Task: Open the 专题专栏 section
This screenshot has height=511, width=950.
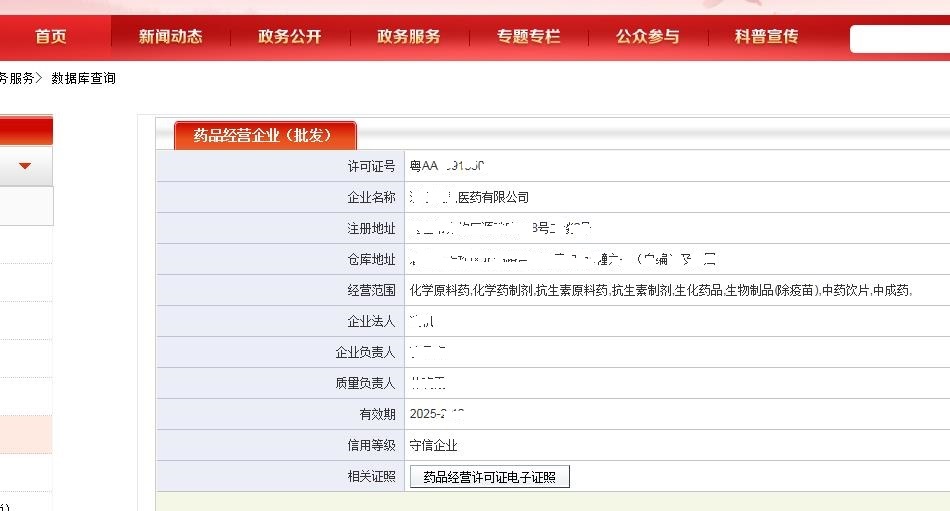Action: (x=528, y=37)
